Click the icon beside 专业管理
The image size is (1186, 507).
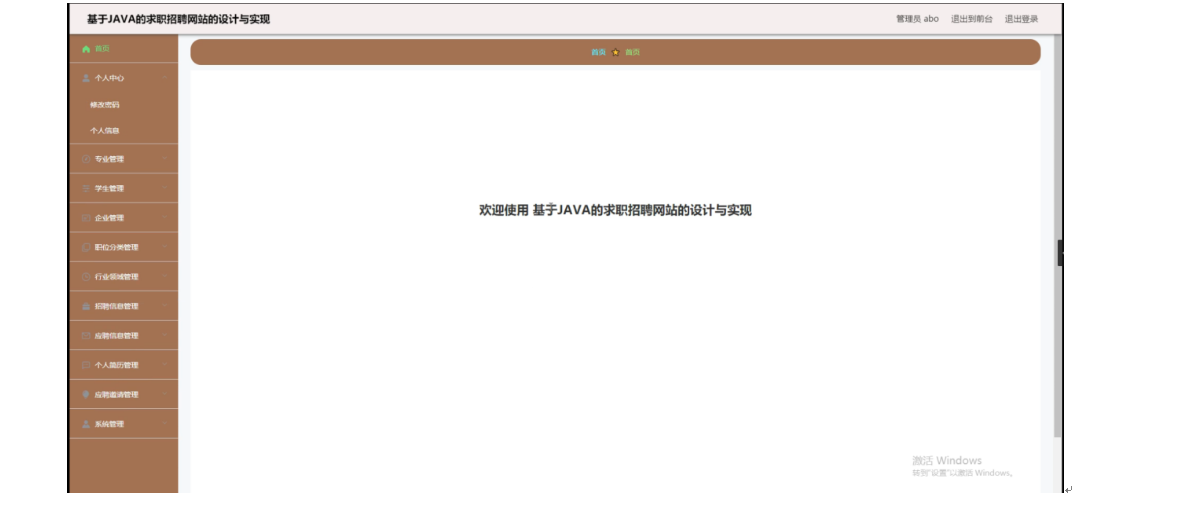pyautogui.click(x=86, y=160)
